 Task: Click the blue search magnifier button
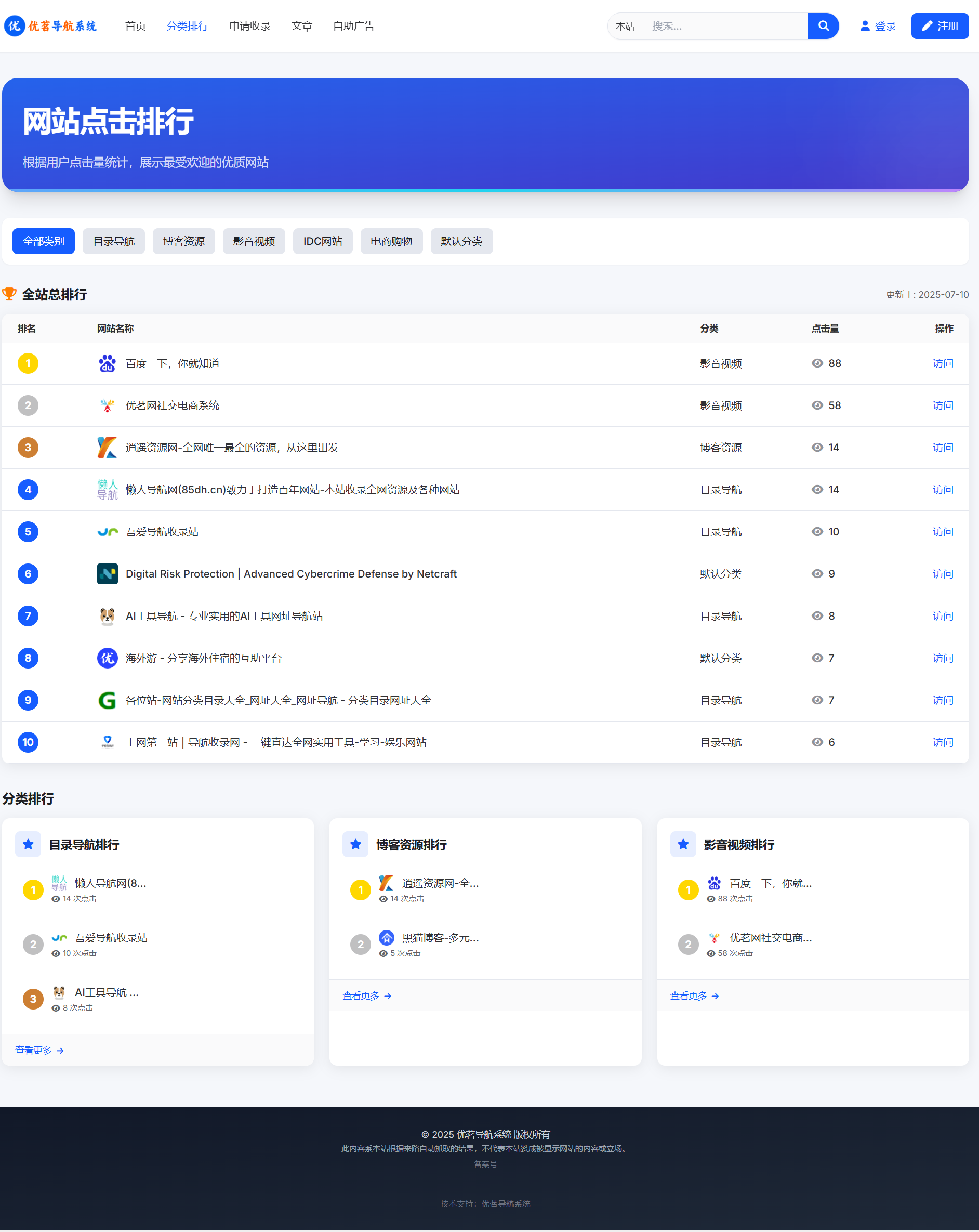[x=823, y=27]
